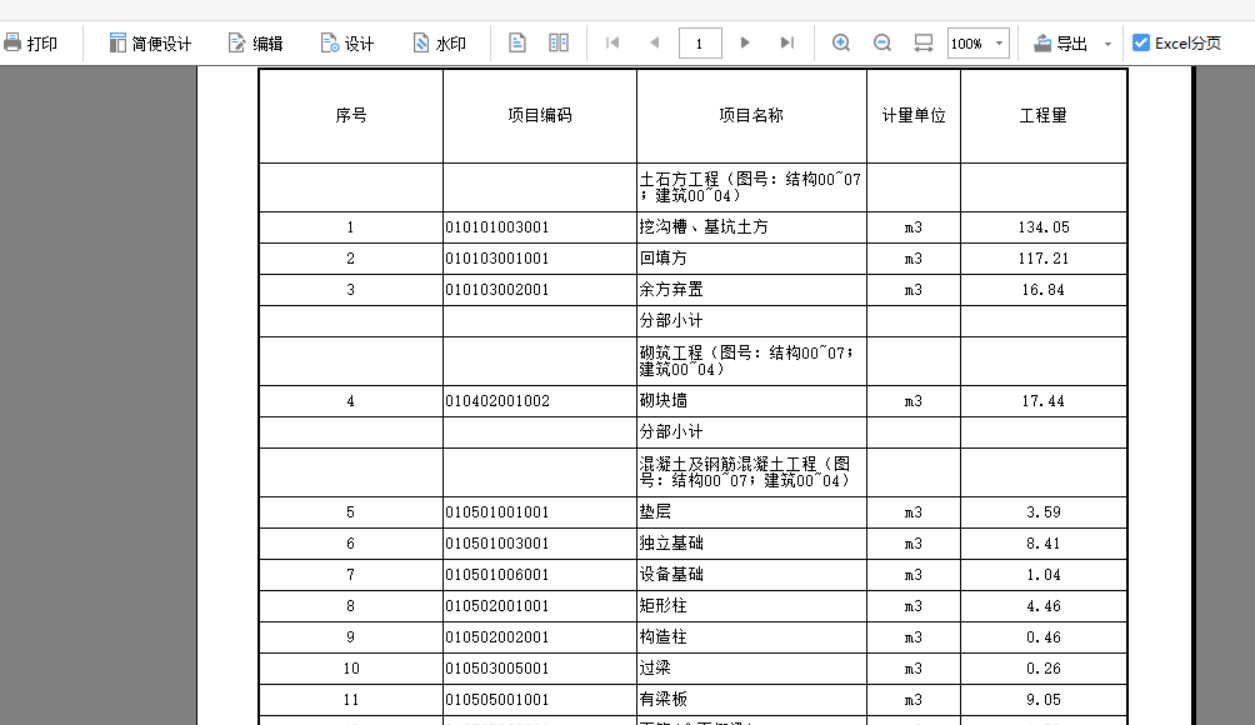This screenshot has width=1255, height=725.
Task: Click the page number input field
Action: pos(701,43)
